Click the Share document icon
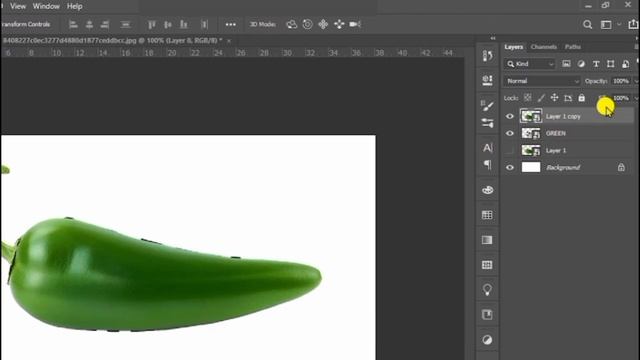The height and width of the screenshot is (360, 640). (x=633, y=24)
